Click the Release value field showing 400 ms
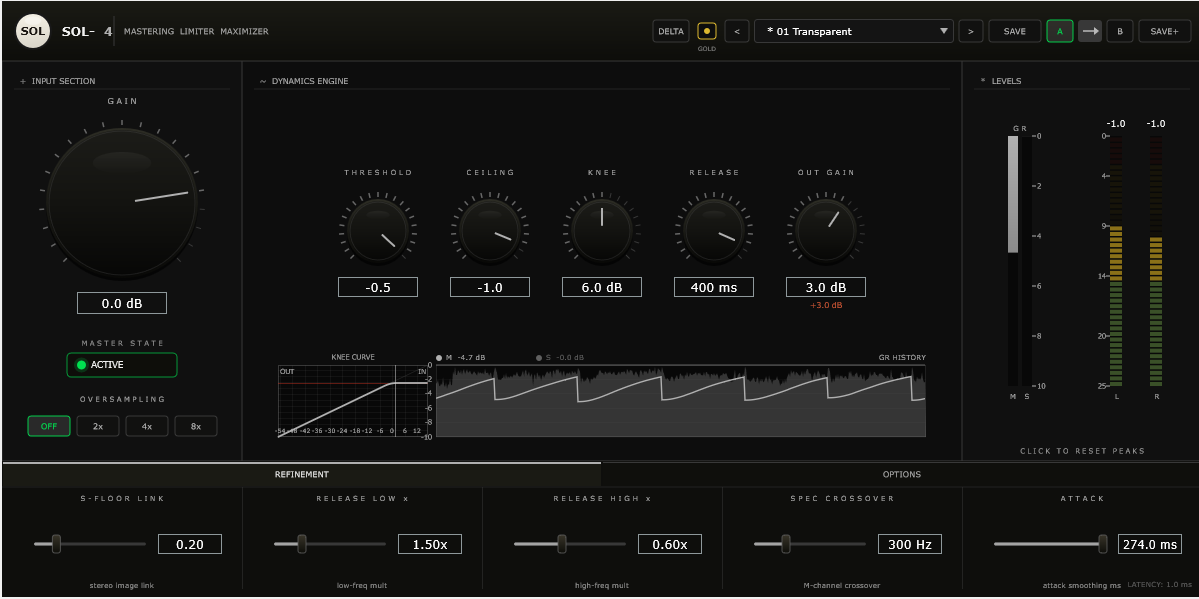 [x=713, y=287]
